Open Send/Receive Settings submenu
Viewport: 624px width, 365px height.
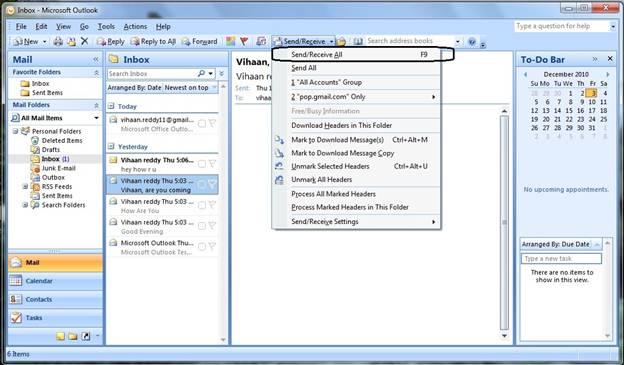click(356, 221)
